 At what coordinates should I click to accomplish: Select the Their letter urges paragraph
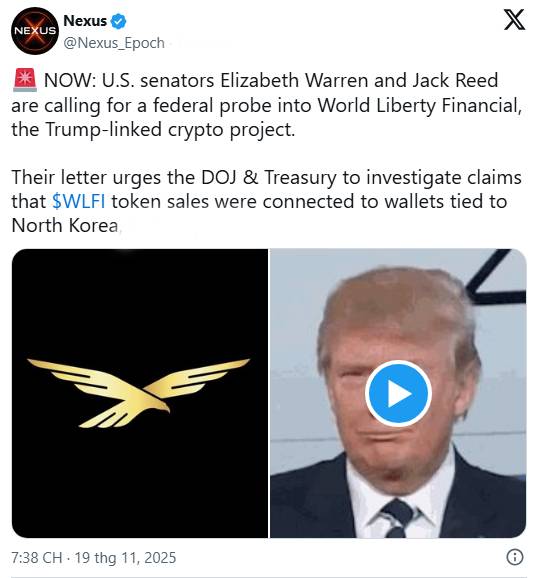pos(266,201)
